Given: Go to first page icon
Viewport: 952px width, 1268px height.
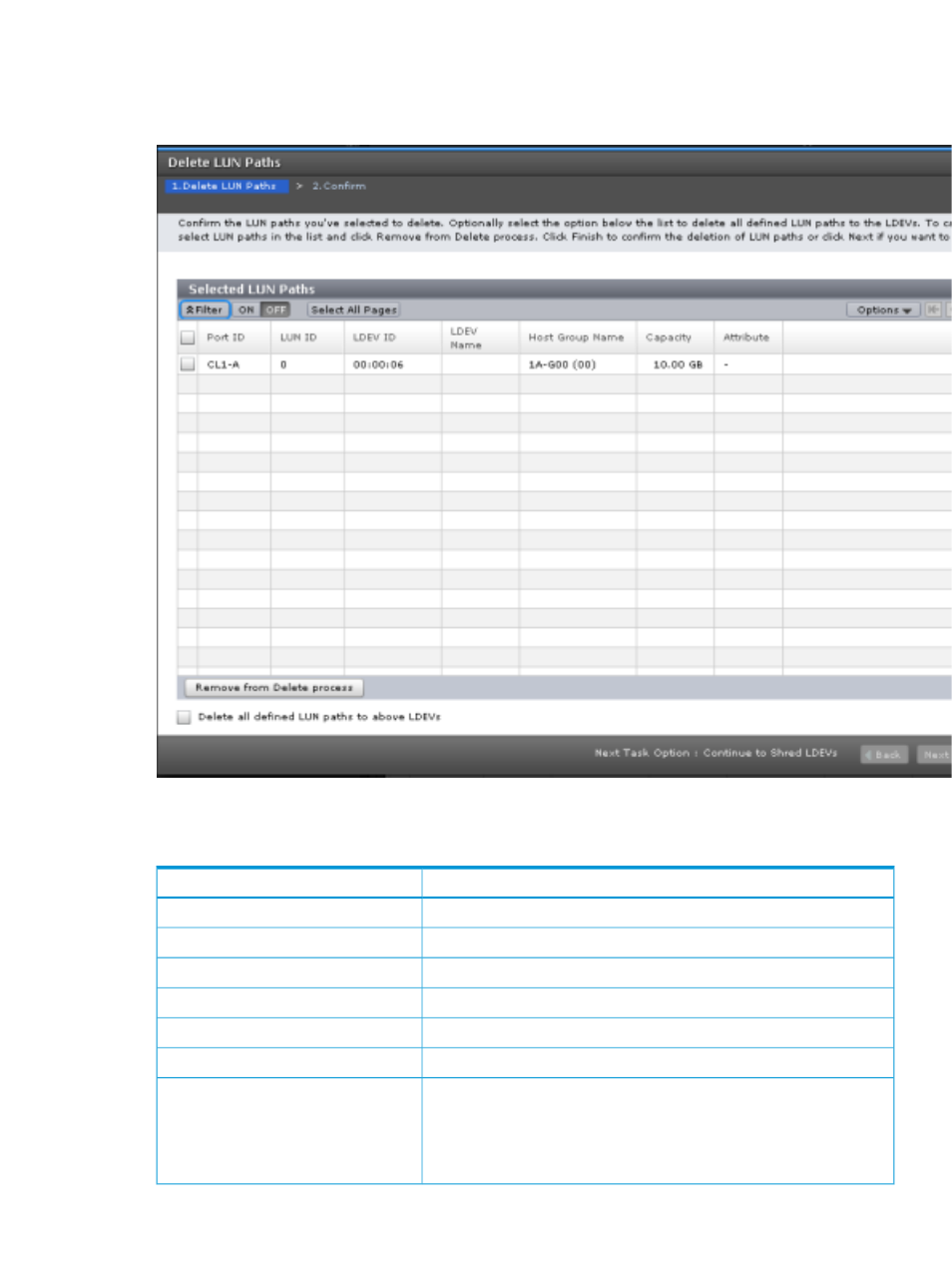Looking at the screenshot, I should point(933,311).
